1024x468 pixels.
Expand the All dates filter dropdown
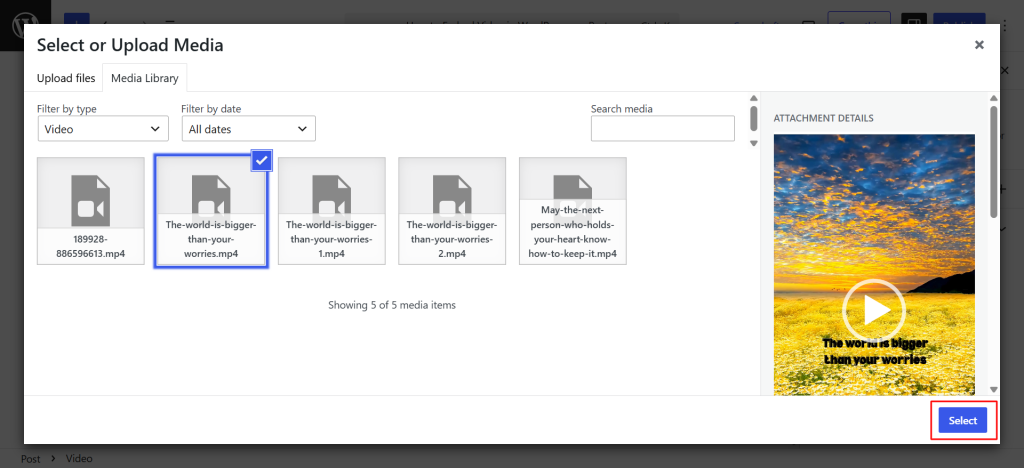[249, 129]
